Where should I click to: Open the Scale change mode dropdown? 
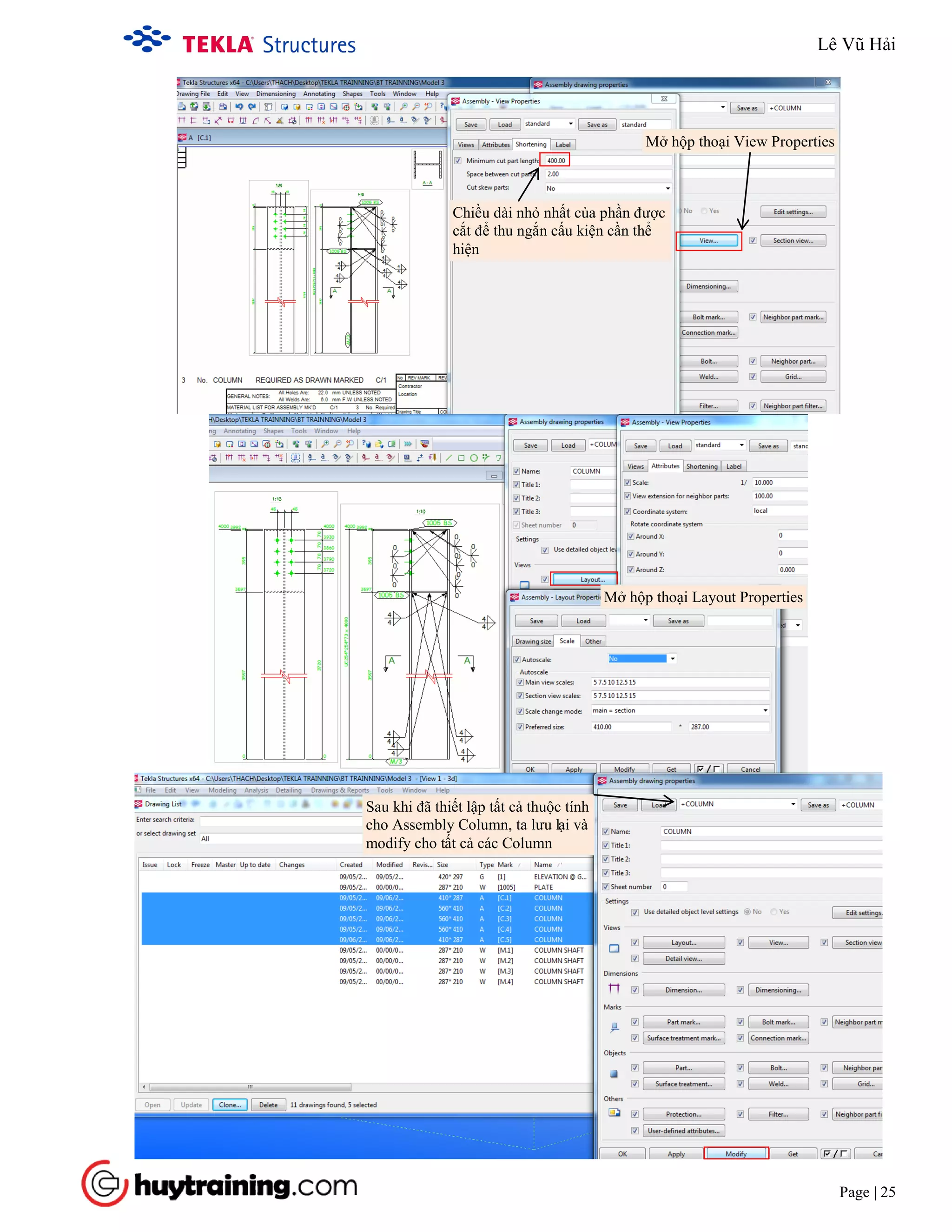[x=765, y=711]
